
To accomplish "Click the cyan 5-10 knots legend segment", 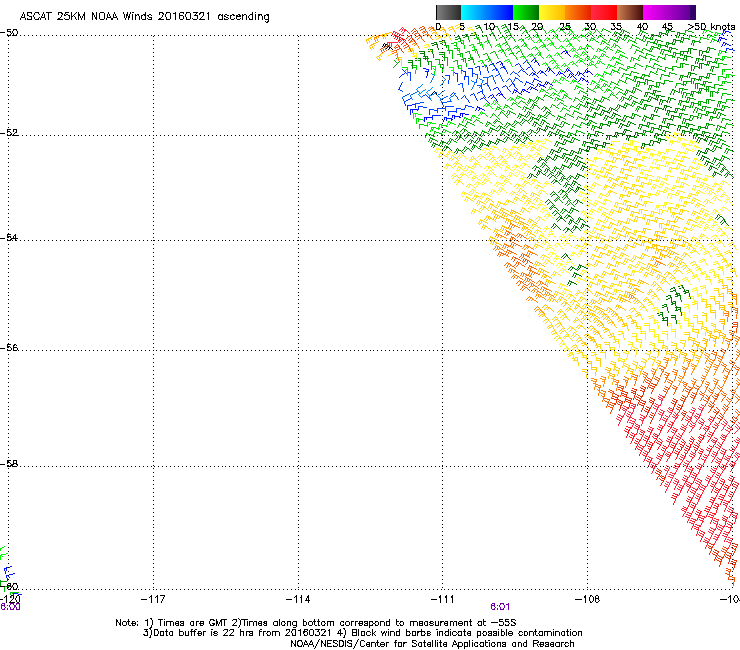I will click(x=474, y=12).
